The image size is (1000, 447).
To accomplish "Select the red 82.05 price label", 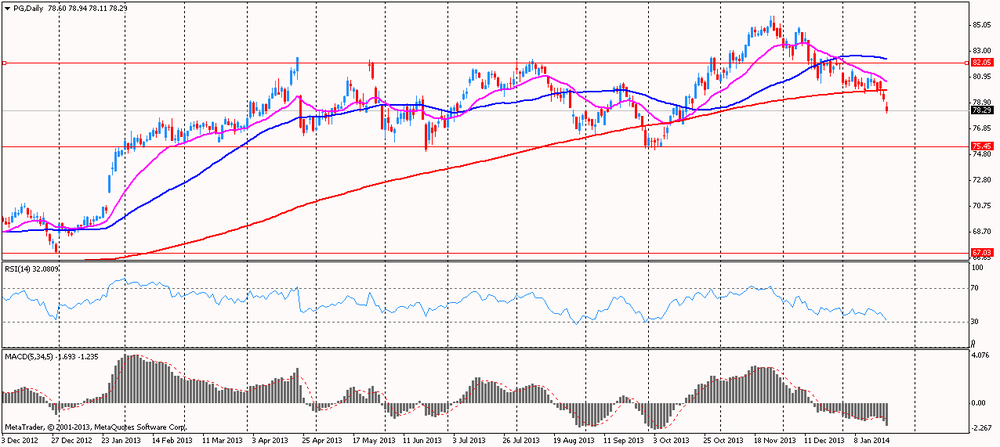I will click(x=980, y=62).
